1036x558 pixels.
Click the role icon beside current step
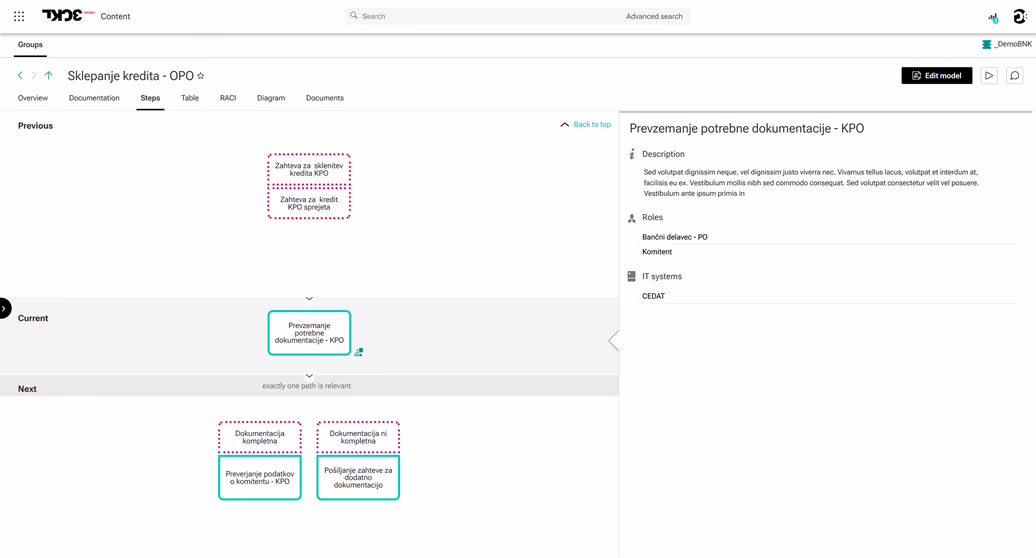click(358, 352)
